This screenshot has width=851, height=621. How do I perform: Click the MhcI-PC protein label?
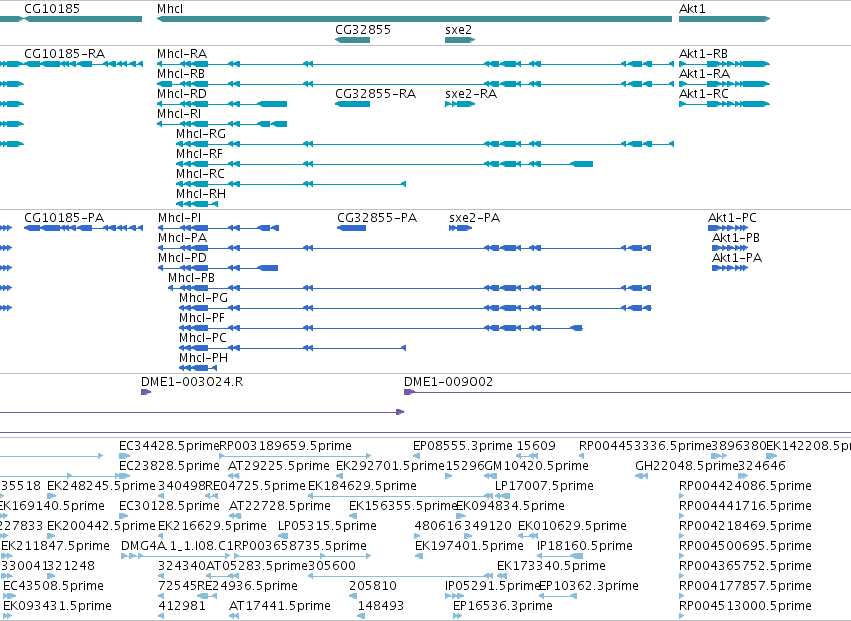(x=203, y=338)
